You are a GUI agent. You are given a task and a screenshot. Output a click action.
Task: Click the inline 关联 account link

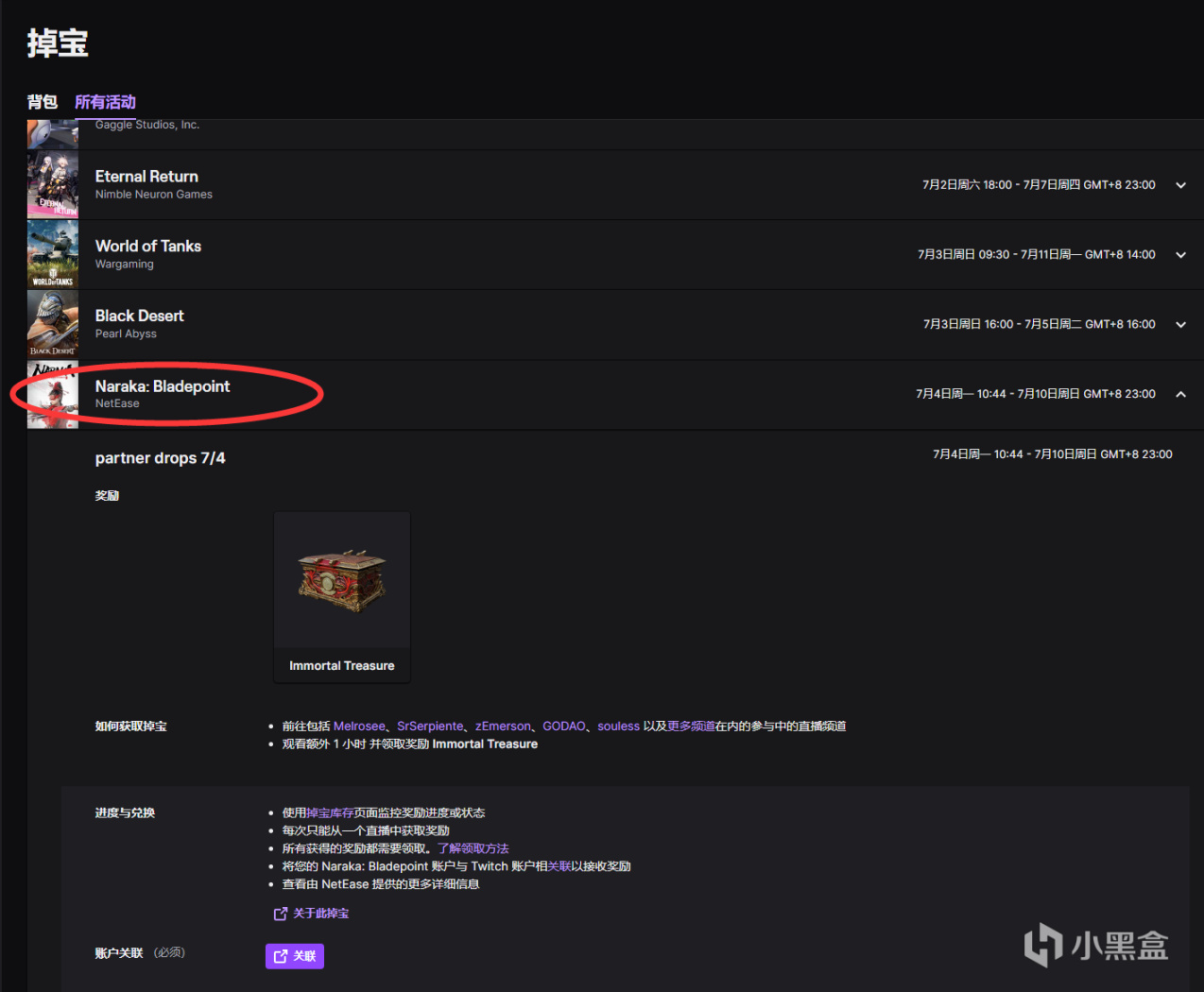tap(559, 866)
